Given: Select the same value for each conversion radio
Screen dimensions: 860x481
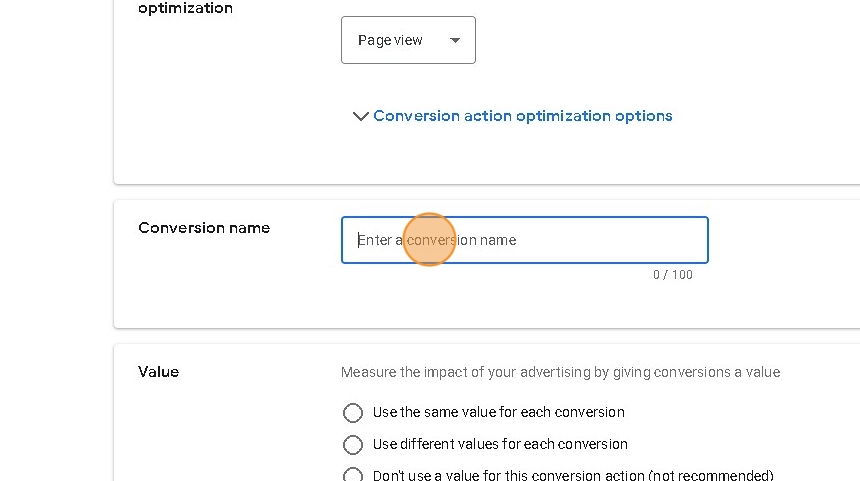Looking at the screenshot, I should click(x=352, y=413).
